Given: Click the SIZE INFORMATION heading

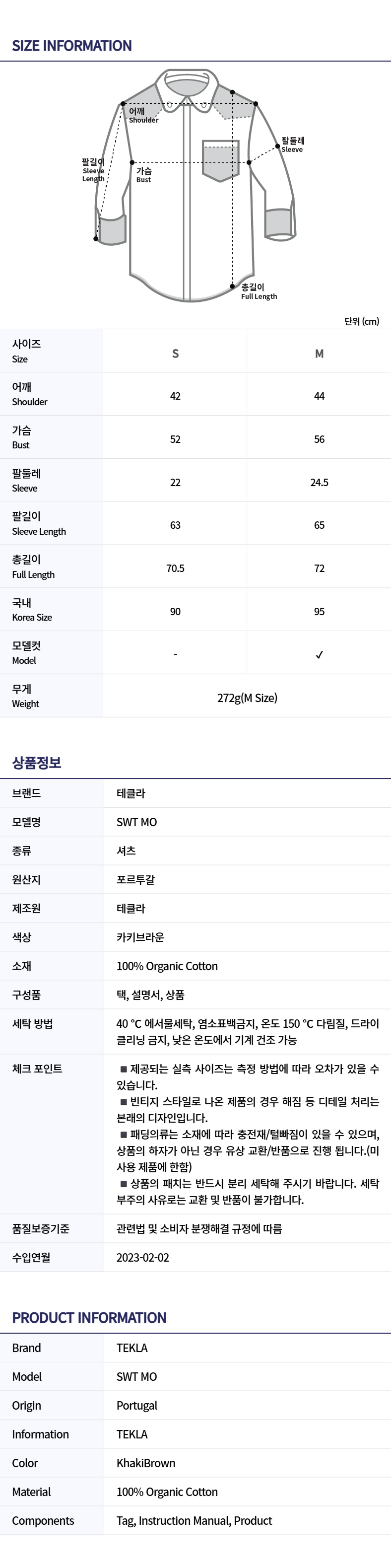Looking at the screenshot, I should [x=72, y=46].
